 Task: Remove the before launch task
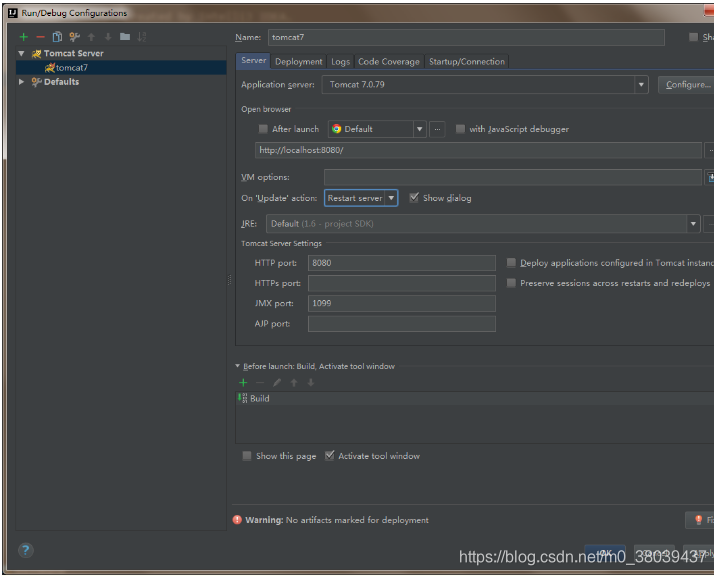(x=260, y=383)
